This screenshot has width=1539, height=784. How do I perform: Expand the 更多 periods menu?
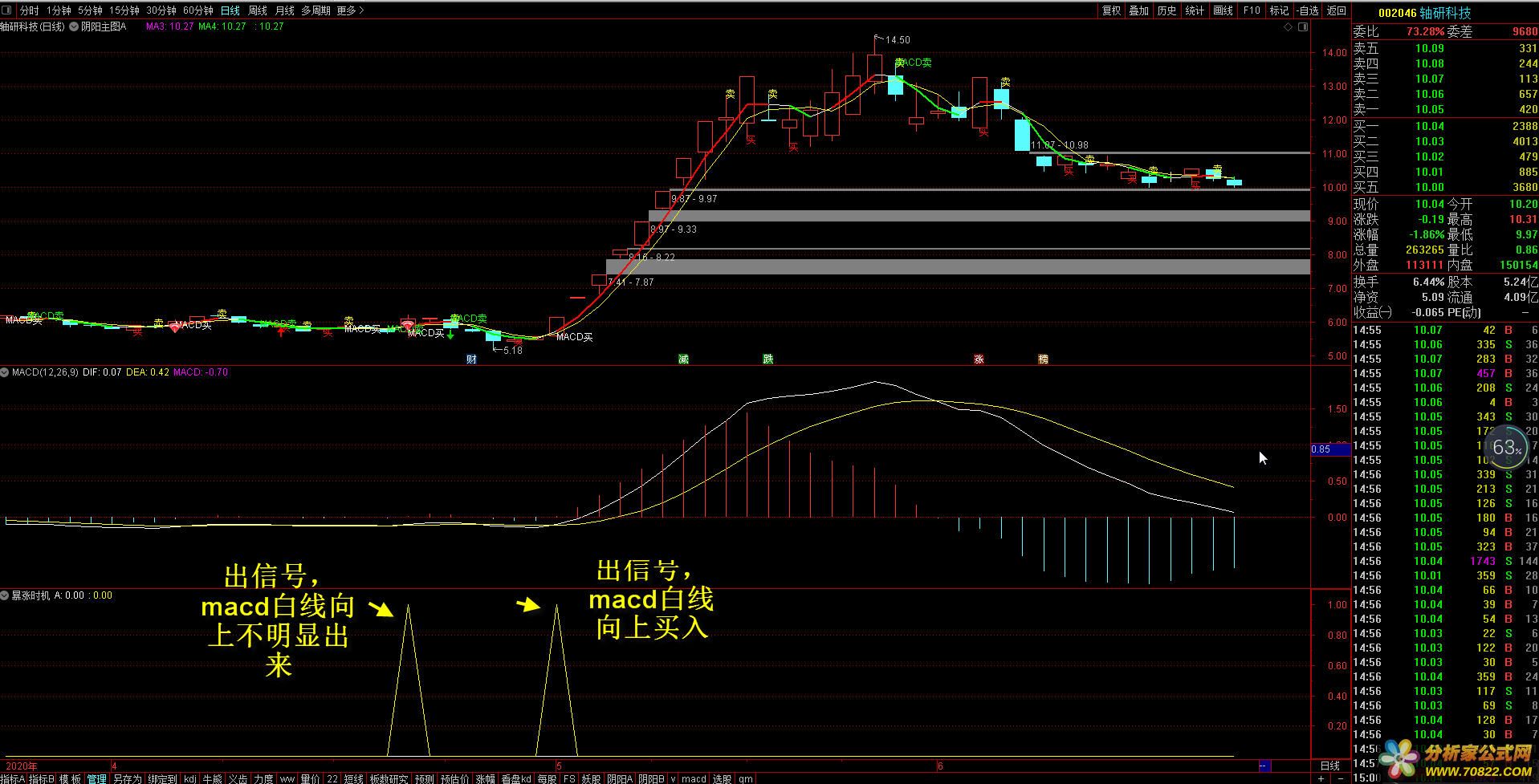coord(350,10)
